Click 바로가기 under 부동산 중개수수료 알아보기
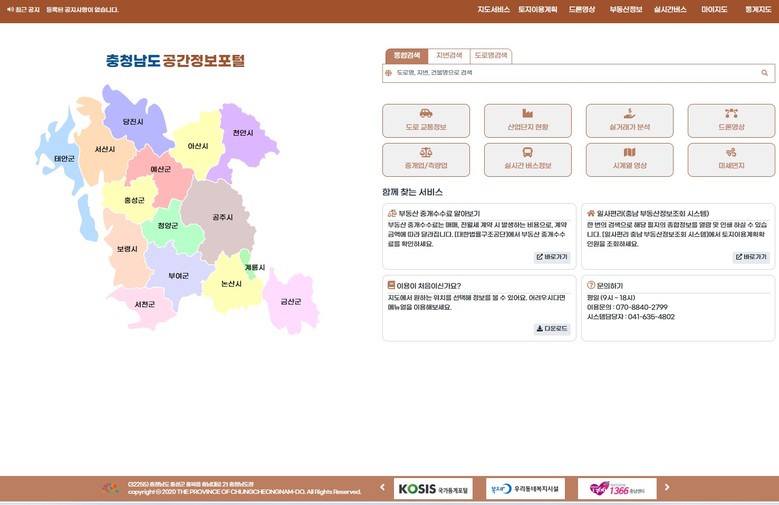779x505 pixels. 552,257
